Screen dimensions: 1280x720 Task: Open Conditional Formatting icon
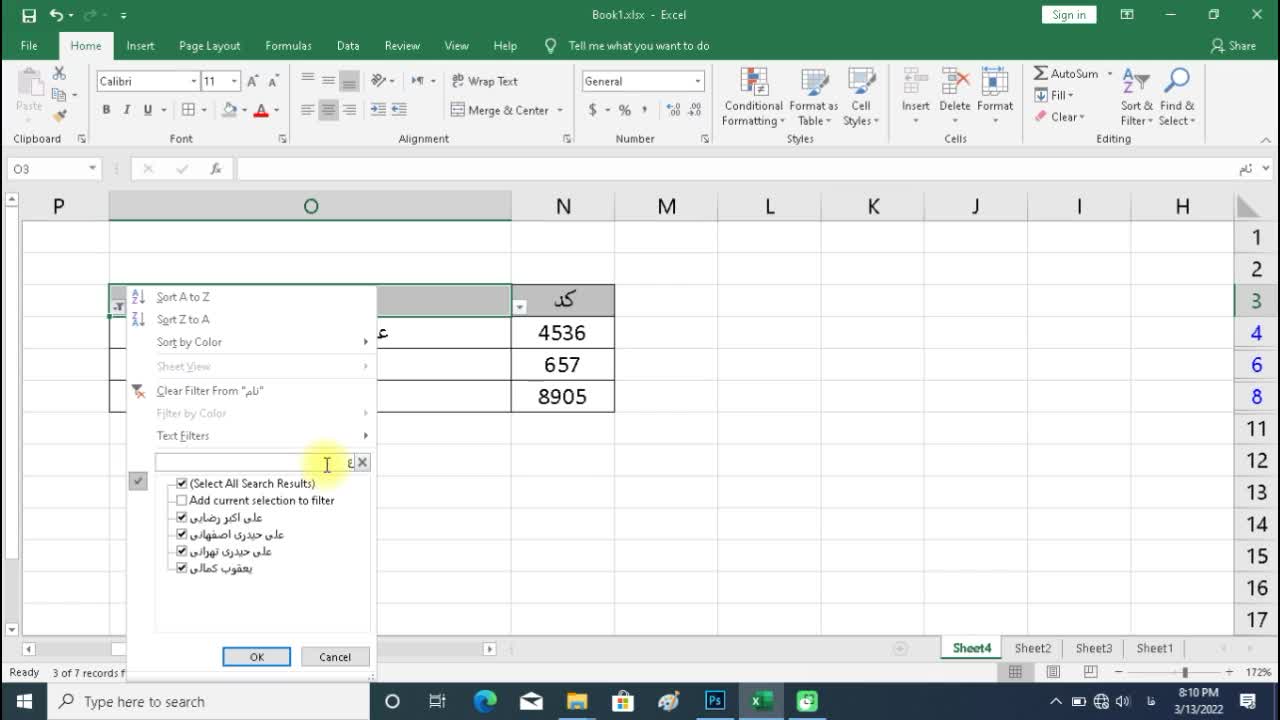click(753, 83)
